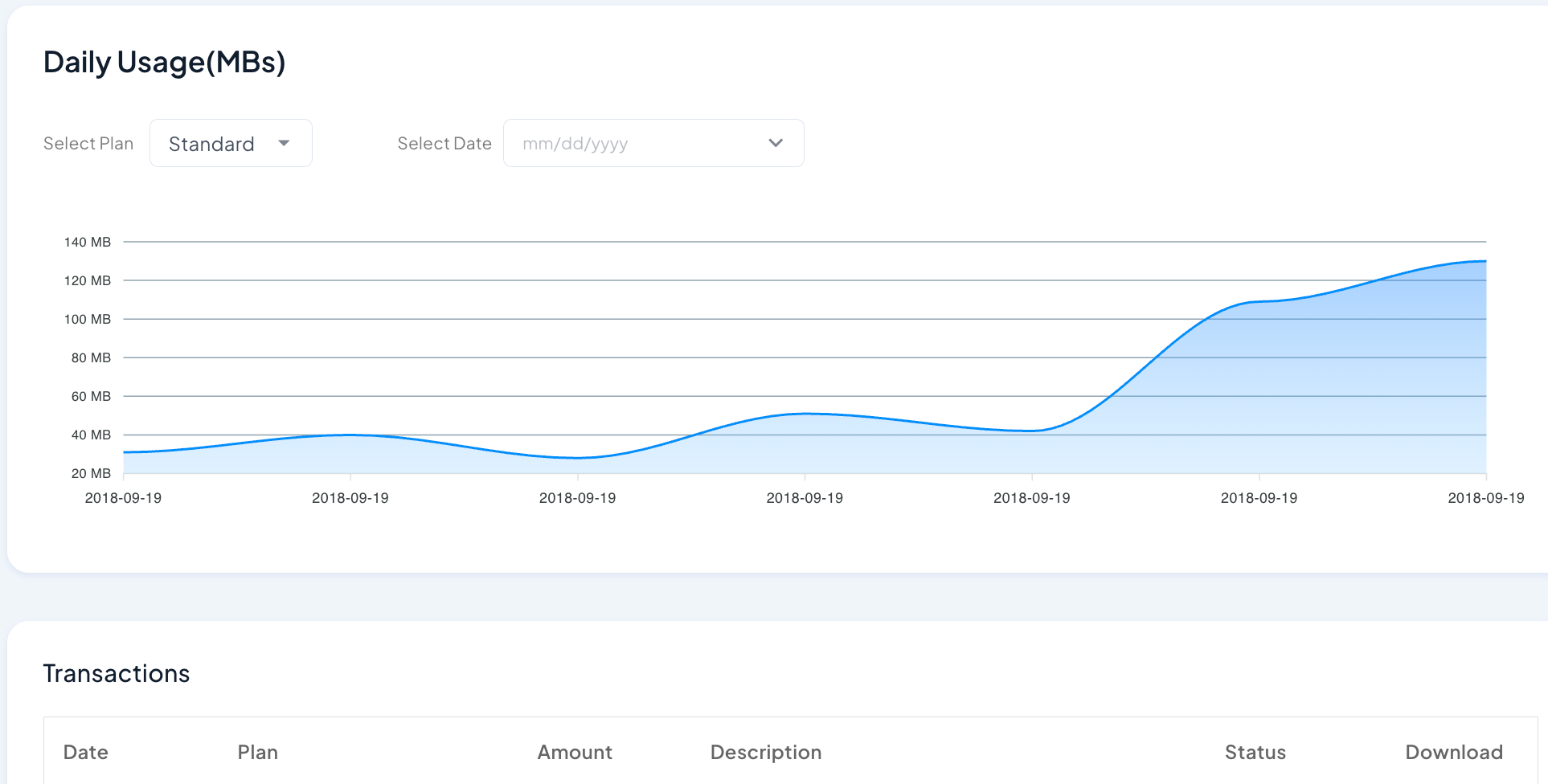The height and width of the screenshot is (784, 1548).
Task: Click the Amount column header
Action: coord(575,752)
